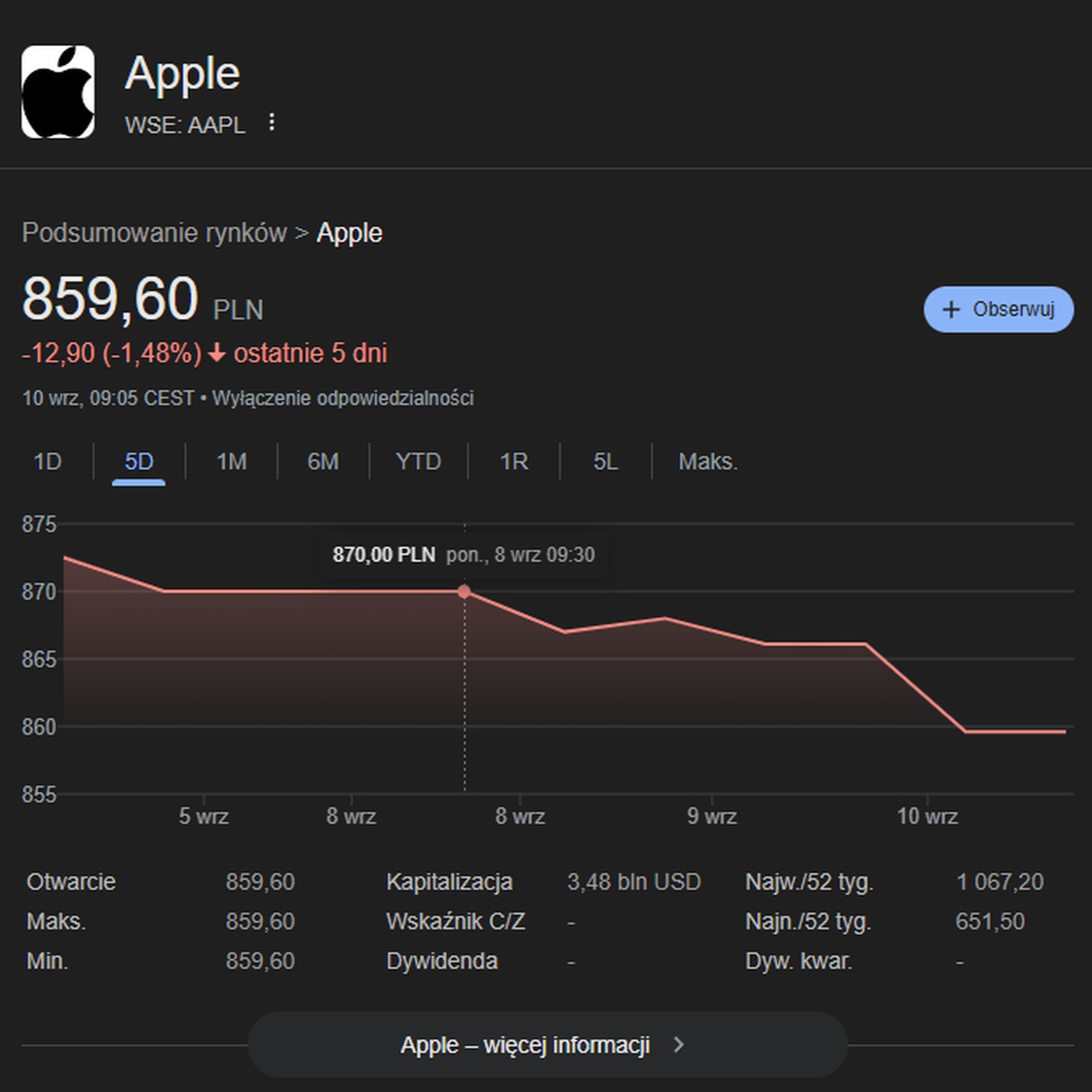The height and width of the screenshot is (1092, 1092).
Task: Show the Maks. full history range
Action: click(x=707, y=462)
